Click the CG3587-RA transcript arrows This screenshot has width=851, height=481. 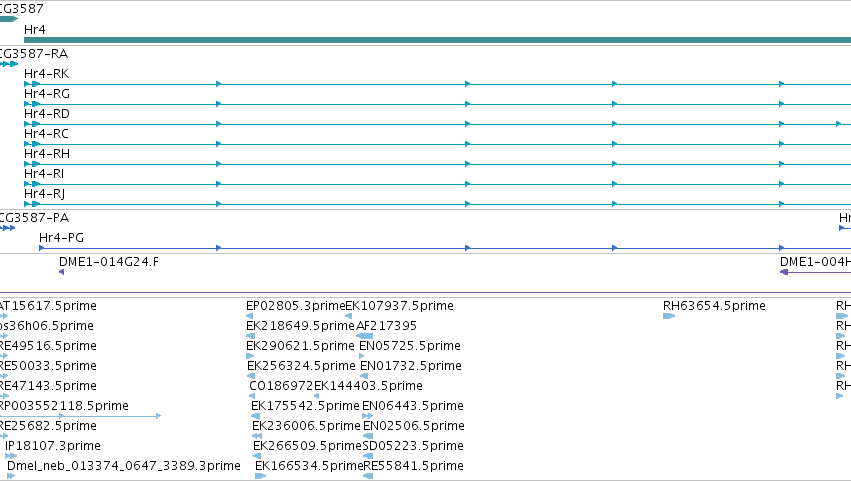pyautogui.click(x=9, y=64)
